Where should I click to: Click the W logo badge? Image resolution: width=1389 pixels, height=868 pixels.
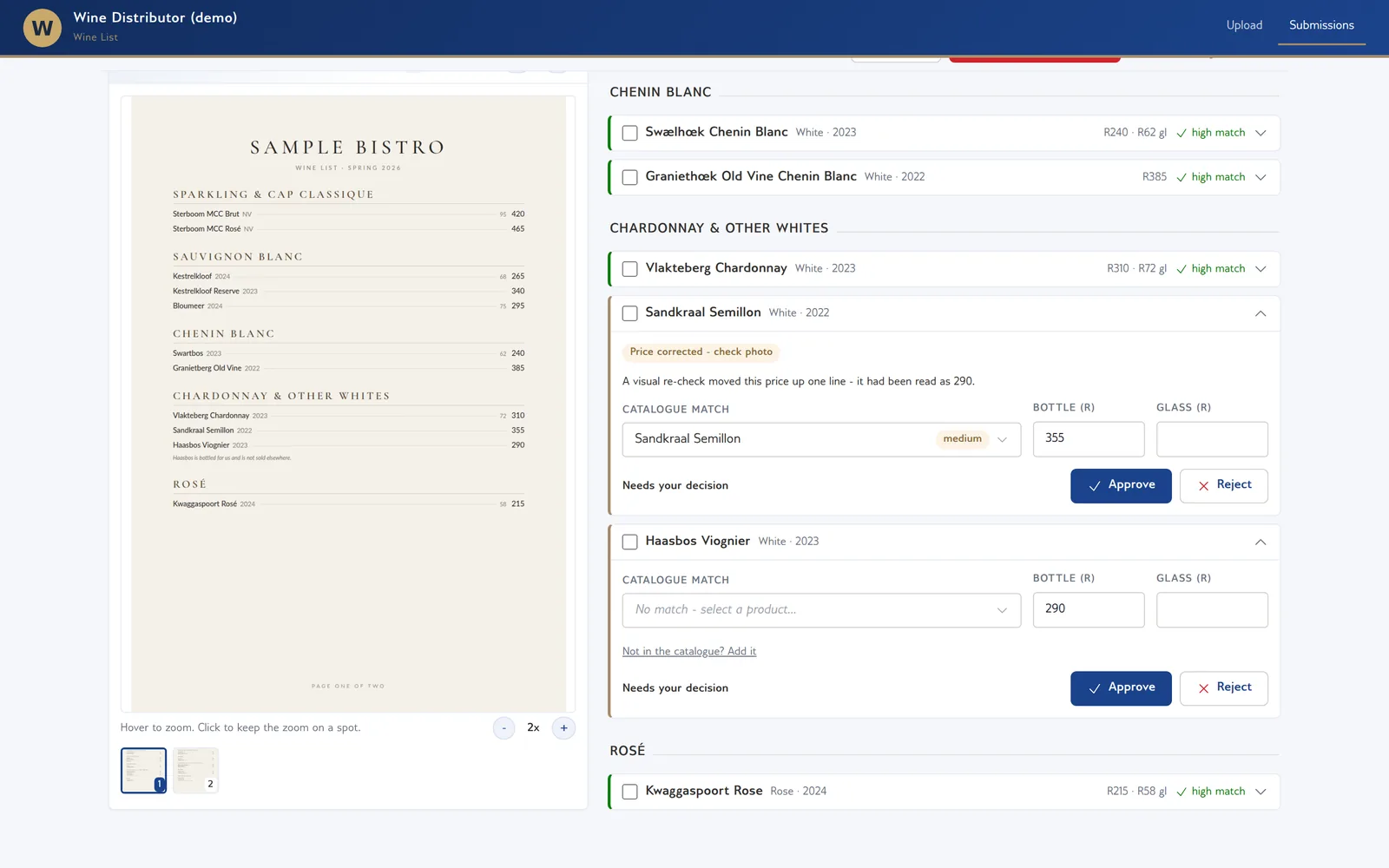pos(42,28)
